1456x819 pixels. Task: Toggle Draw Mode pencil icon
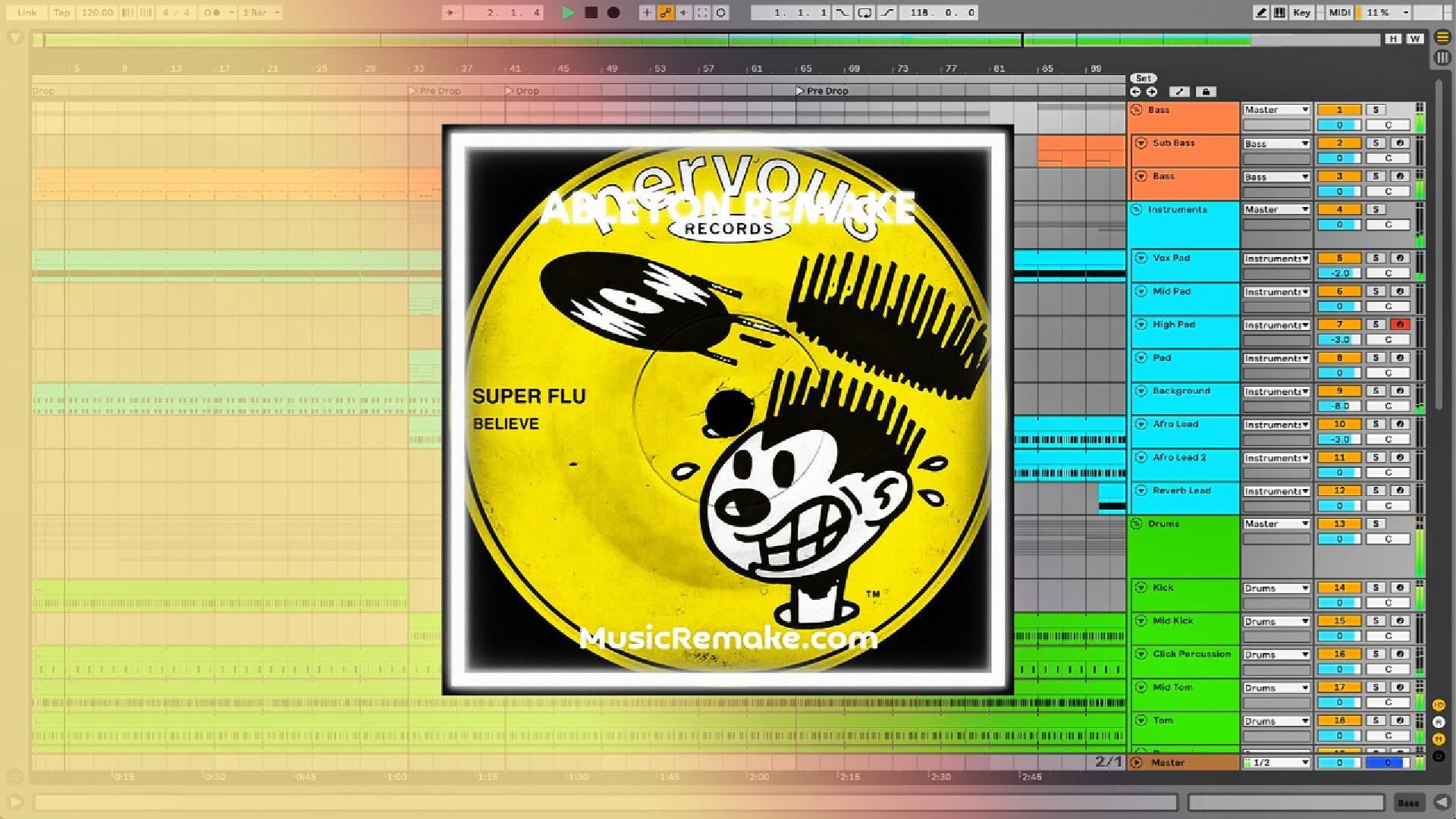(x=1261, y=12)
